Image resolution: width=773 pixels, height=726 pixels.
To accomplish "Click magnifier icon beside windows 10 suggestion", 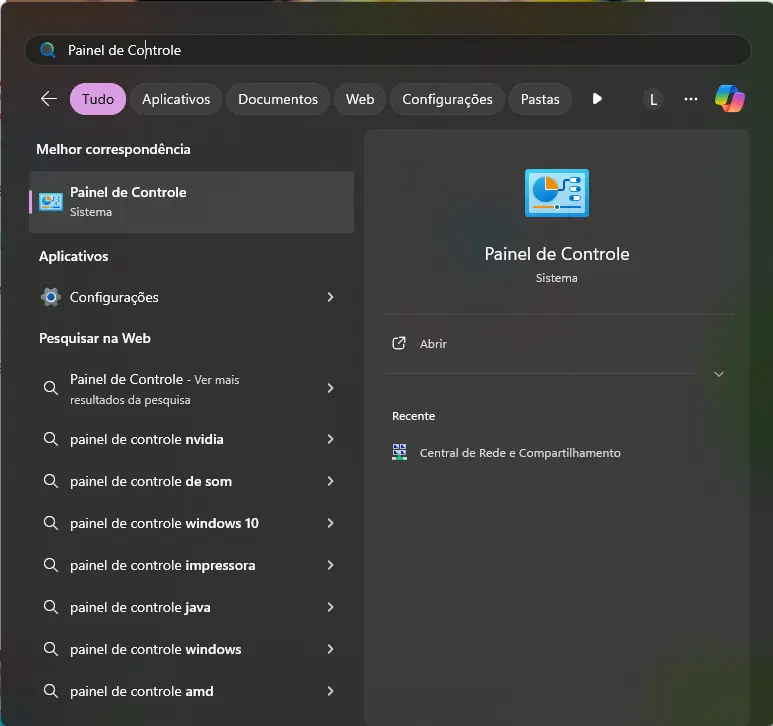I will (x=51, y=522).
